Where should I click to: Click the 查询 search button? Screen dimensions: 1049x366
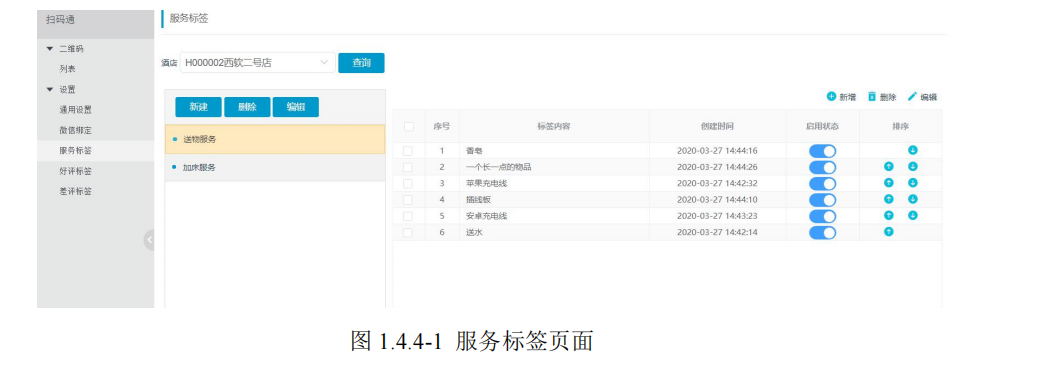coord(361,63)
